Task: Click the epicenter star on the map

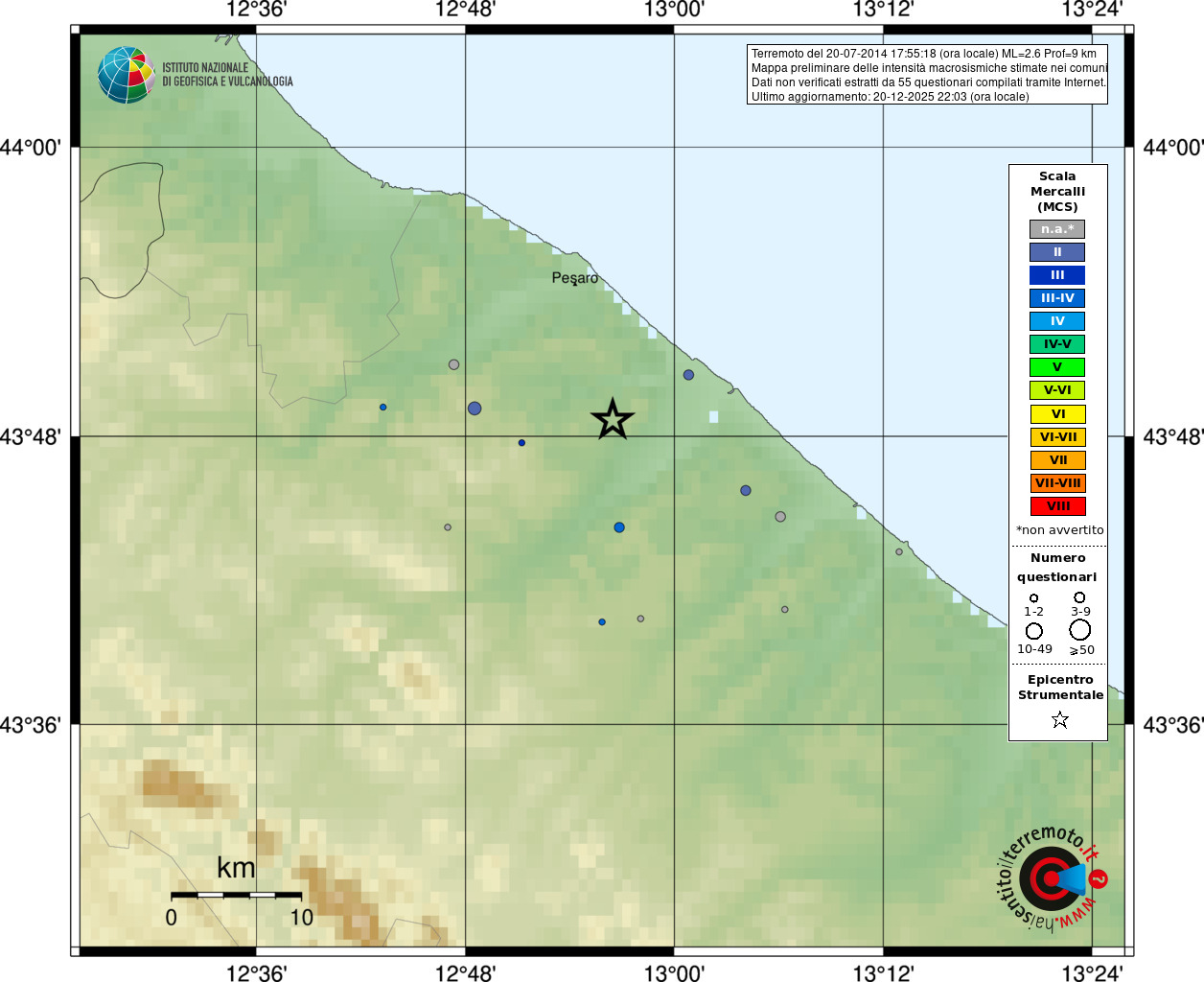Action: click(613, 419)
